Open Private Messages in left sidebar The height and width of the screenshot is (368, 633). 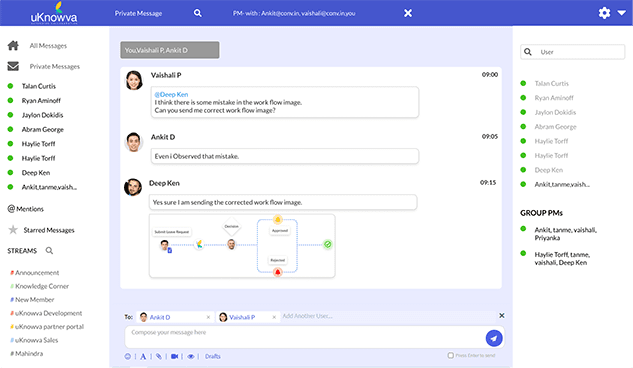tap(54, 67)
